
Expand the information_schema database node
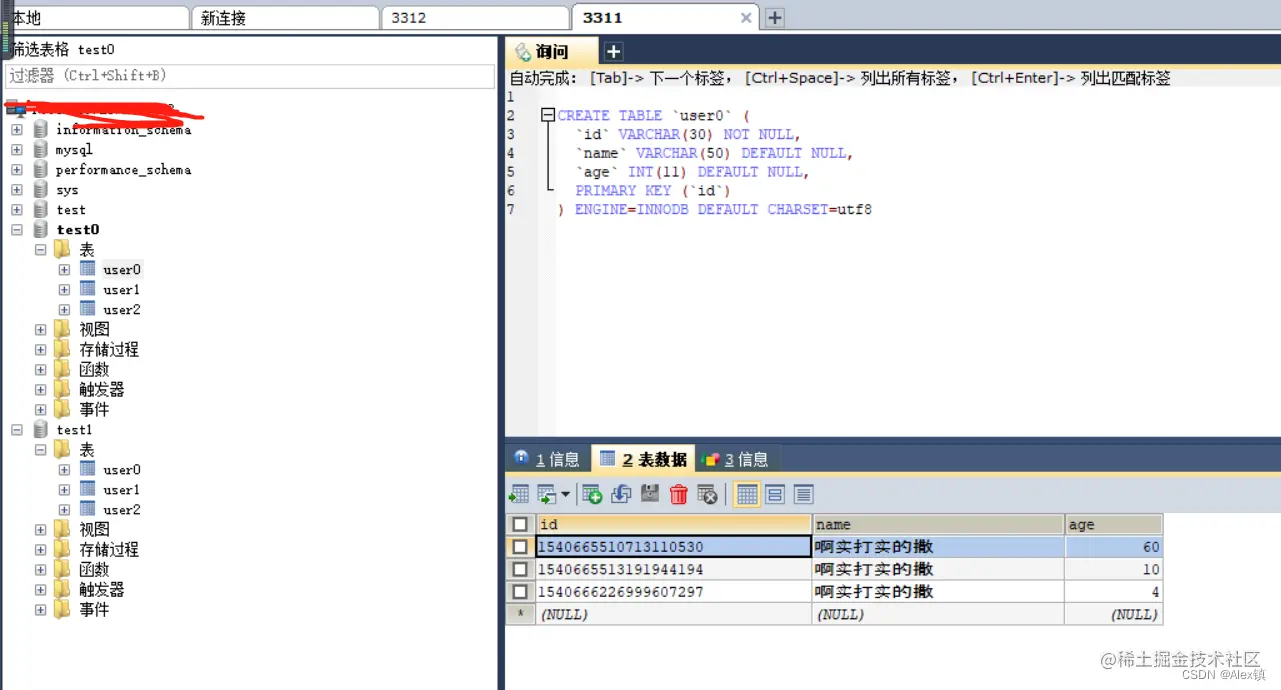click(x=17, y=129)
